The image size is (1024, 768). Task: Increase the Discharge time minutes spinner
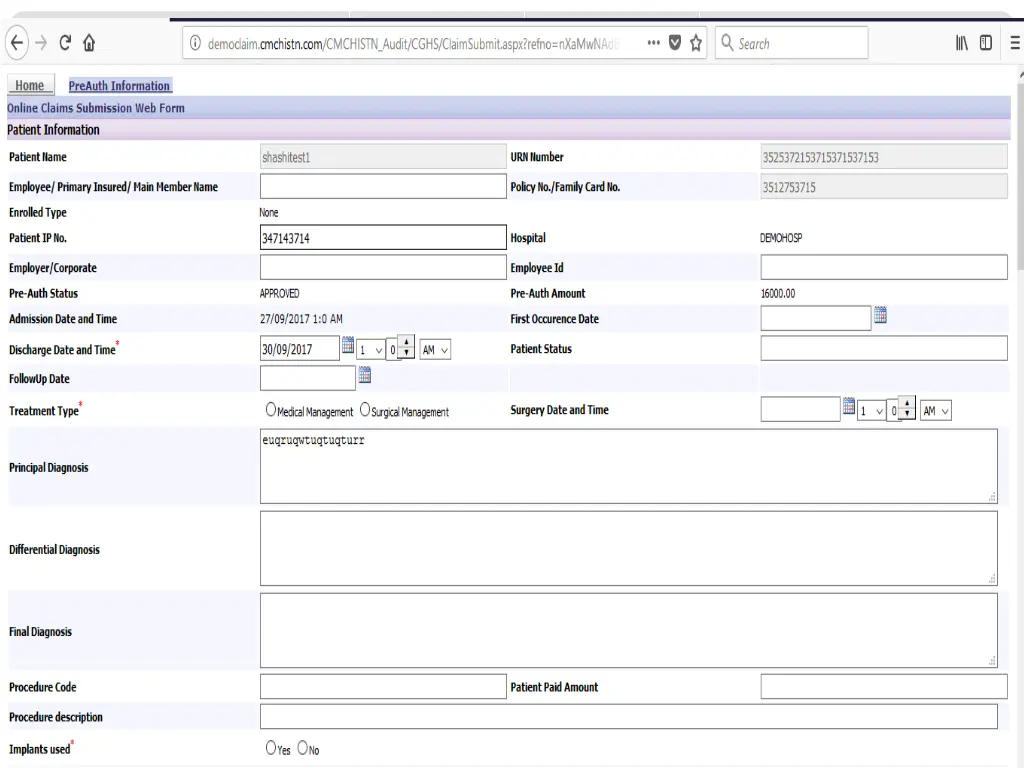click(x=406, y=342)
